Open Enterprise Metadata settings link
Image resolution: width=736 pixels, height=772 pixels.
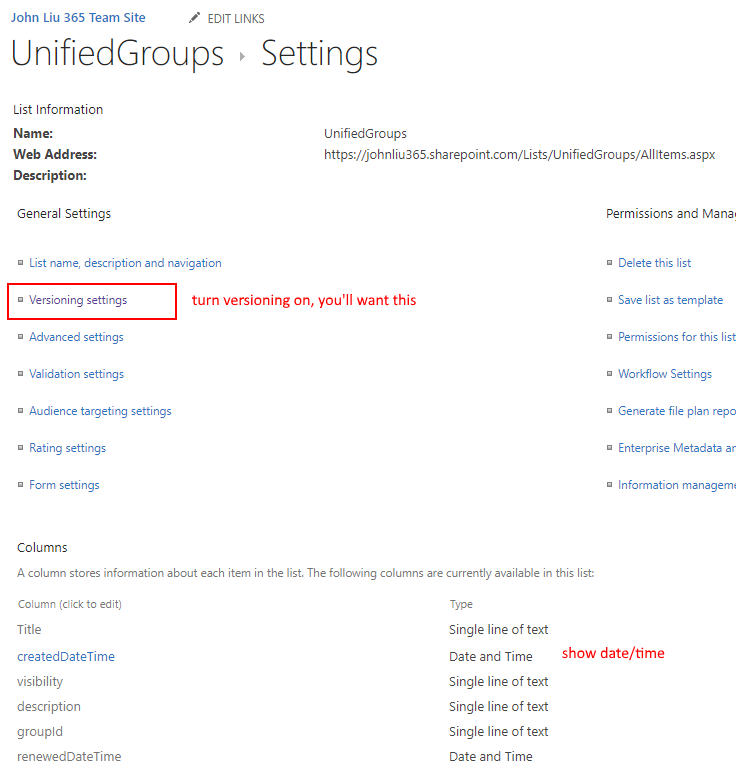pyautogui.click(x=676, y=448)
